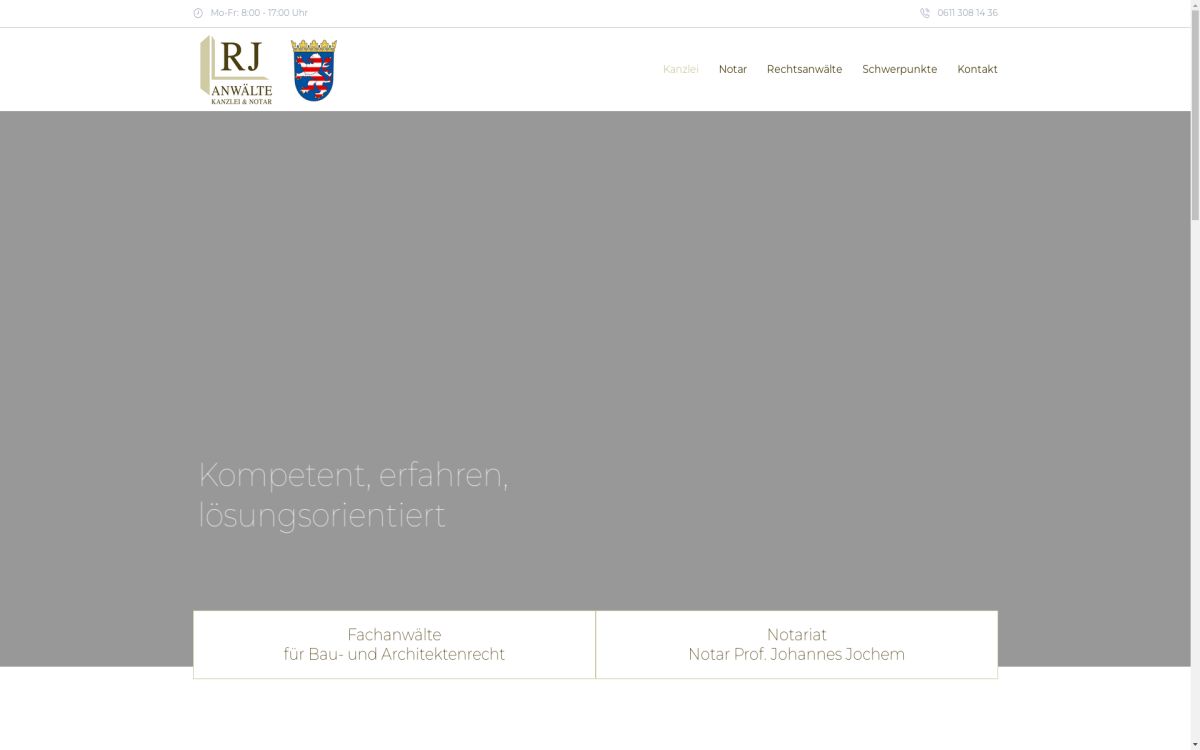Dial the phone number 0611 308 14 36

pyautogui.click(x=967, y=13)
